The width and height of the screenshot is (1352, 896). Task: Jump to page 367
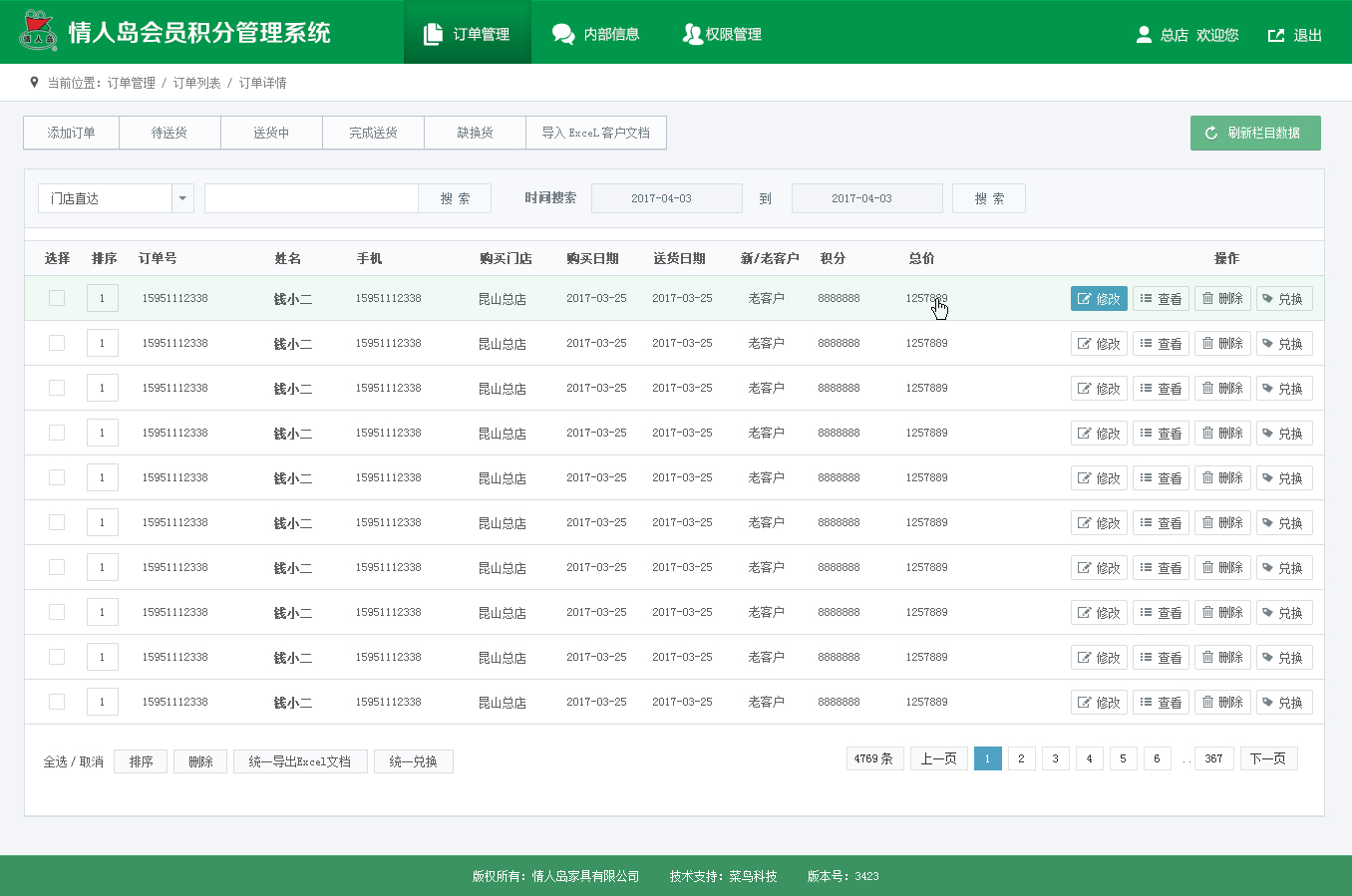(1213, 758)
